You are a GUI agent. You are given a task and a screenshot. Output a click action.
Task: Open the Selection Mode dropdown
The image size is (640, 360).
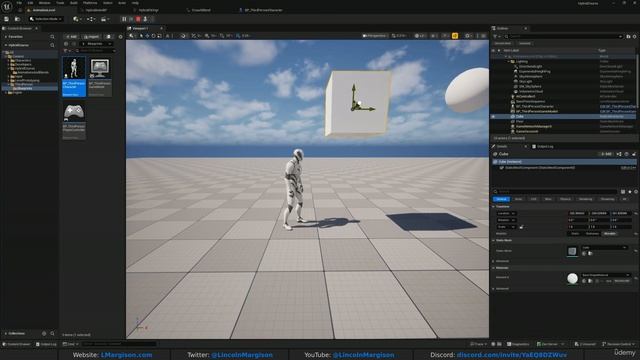[46, 19]
